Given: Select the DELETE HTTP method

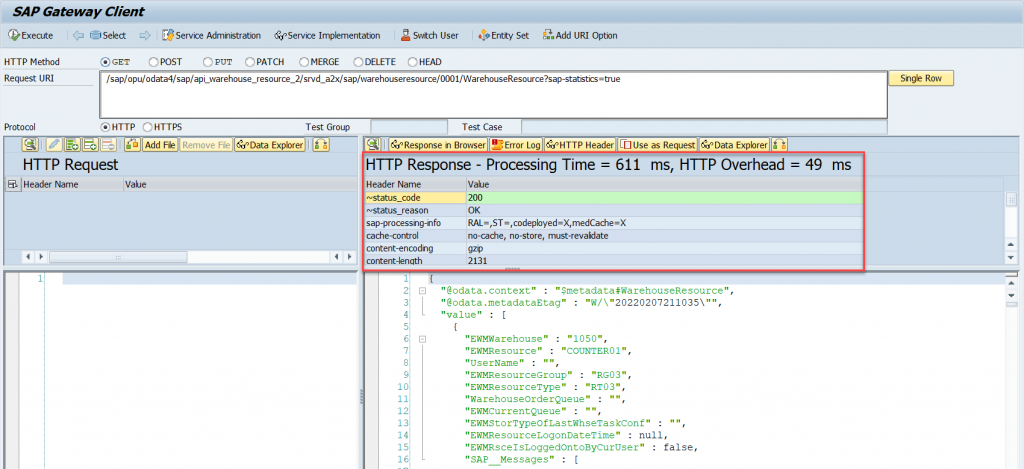Looking at the screenshot, I should (x=358, y=62).
